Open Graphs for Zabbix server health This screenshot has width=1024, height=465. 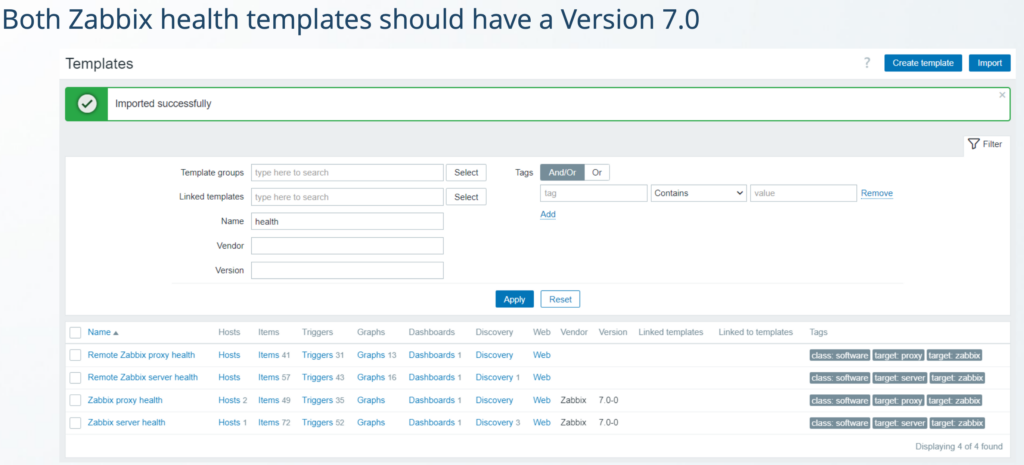(x=371, y=422)
